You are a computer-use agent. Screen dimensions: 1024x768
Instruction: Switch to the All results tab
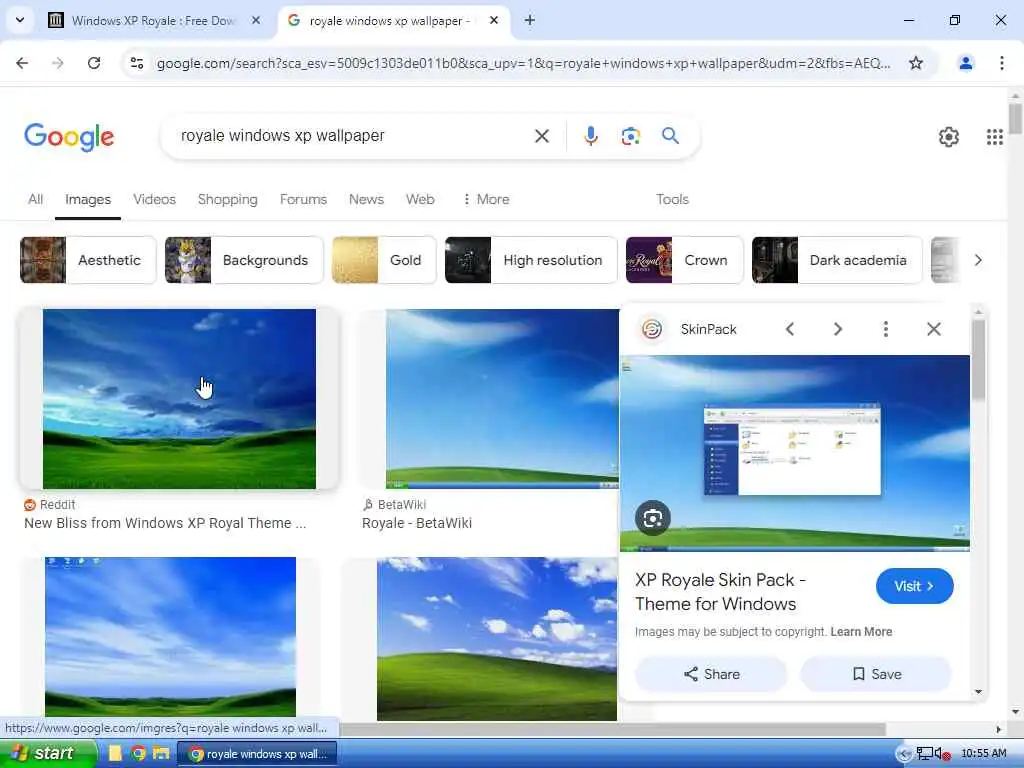pyautogui.click(x=35, y=199)
